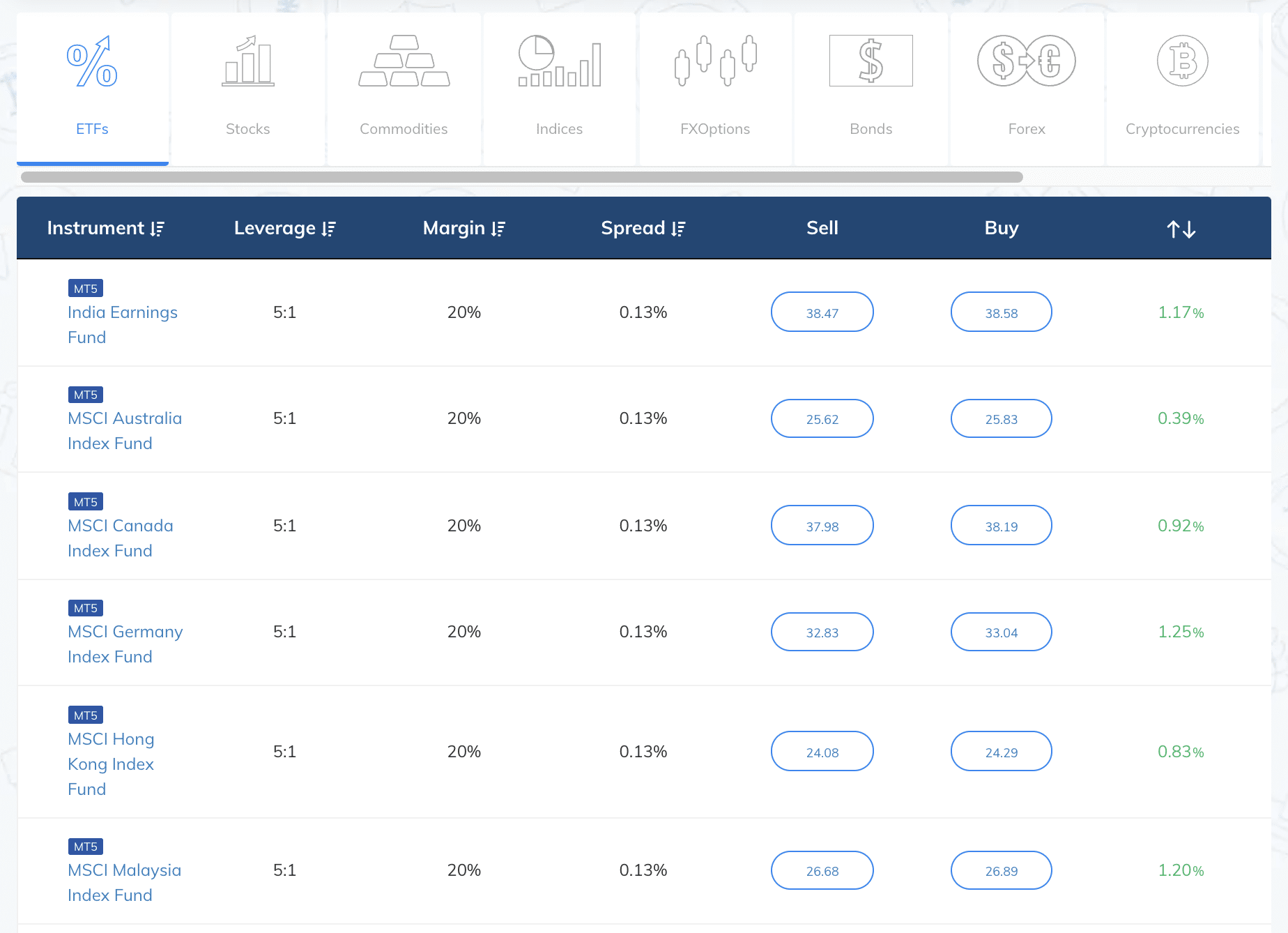1288x933 pixels.
Task: Click MT5 badge for MSCI Hong Kong Index Fund
Action: click(86, 715)
